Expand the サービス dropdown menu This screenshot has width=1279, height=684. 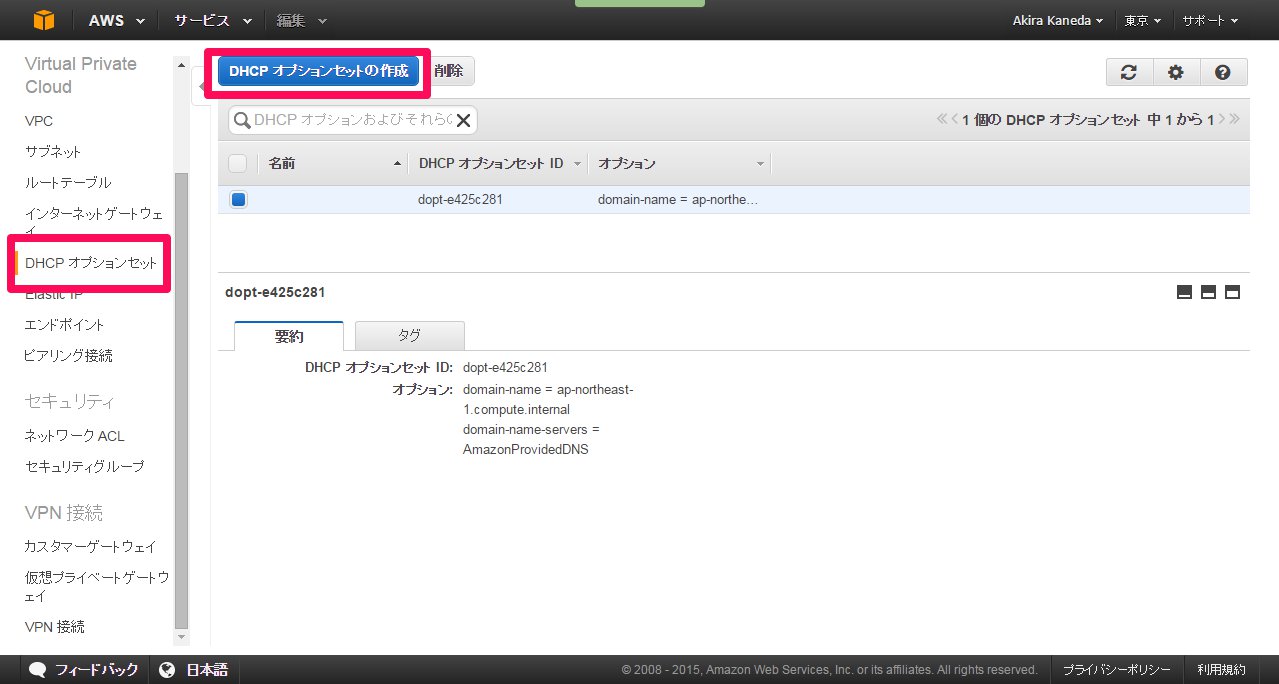212,20
